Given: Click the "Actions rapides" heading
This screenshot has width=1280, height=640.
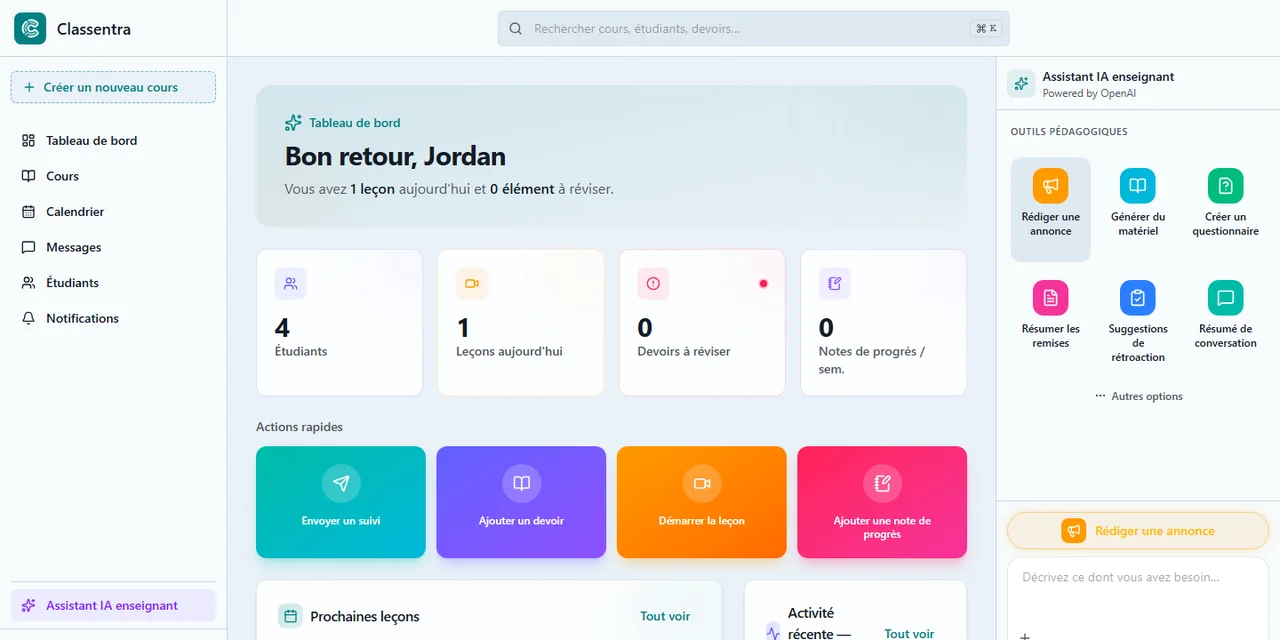Looking at the screenshot, I should click(x=299, y=427).
